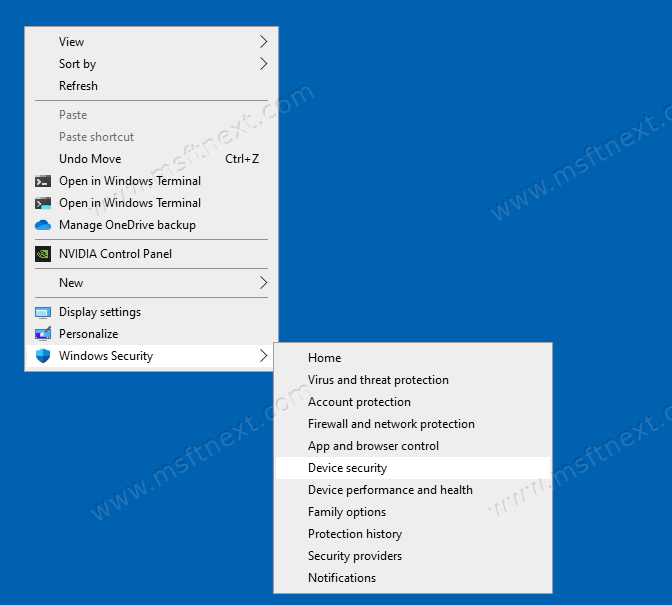Select Manage OneDrive backup

point(151,225)
